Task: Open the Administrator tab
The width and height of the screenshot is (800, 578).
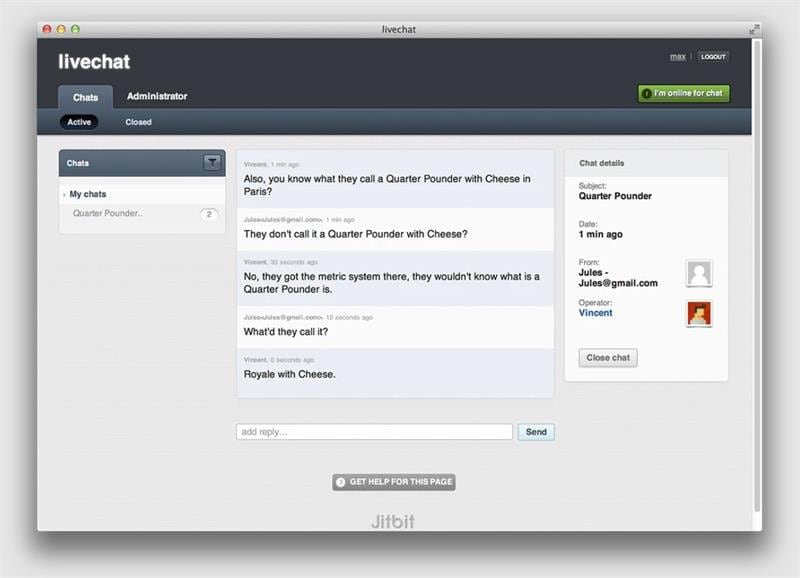Action: [x=157, y=96]
